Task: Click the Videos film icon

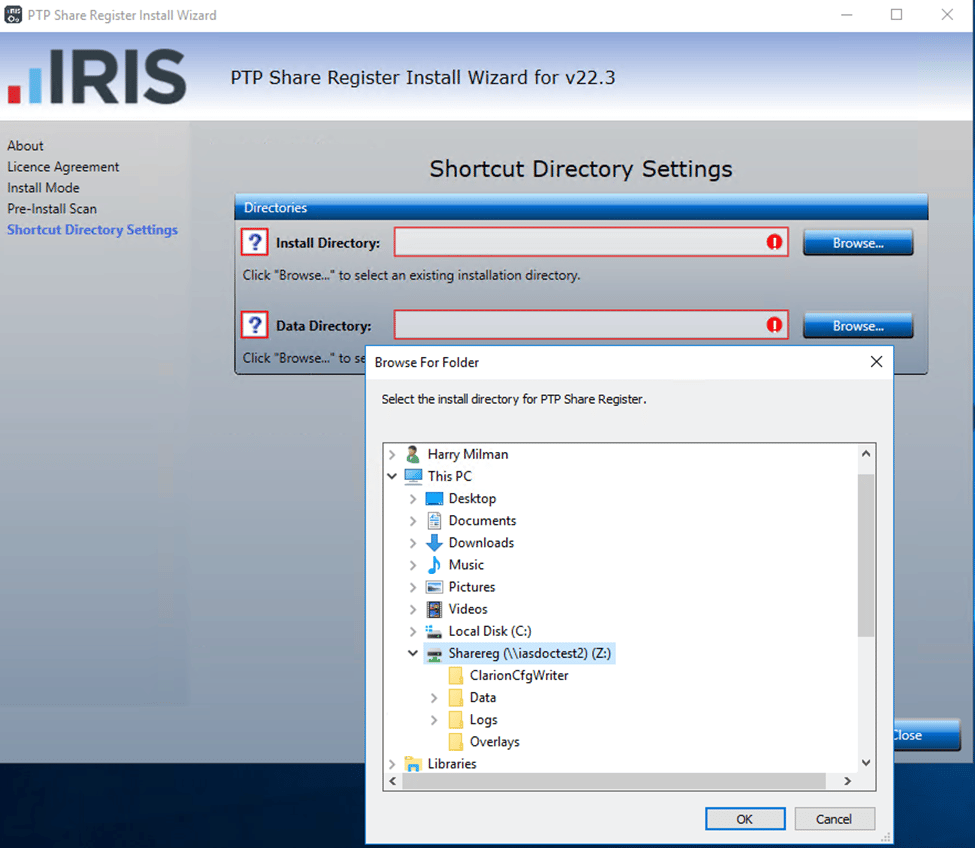Action: 434,609
